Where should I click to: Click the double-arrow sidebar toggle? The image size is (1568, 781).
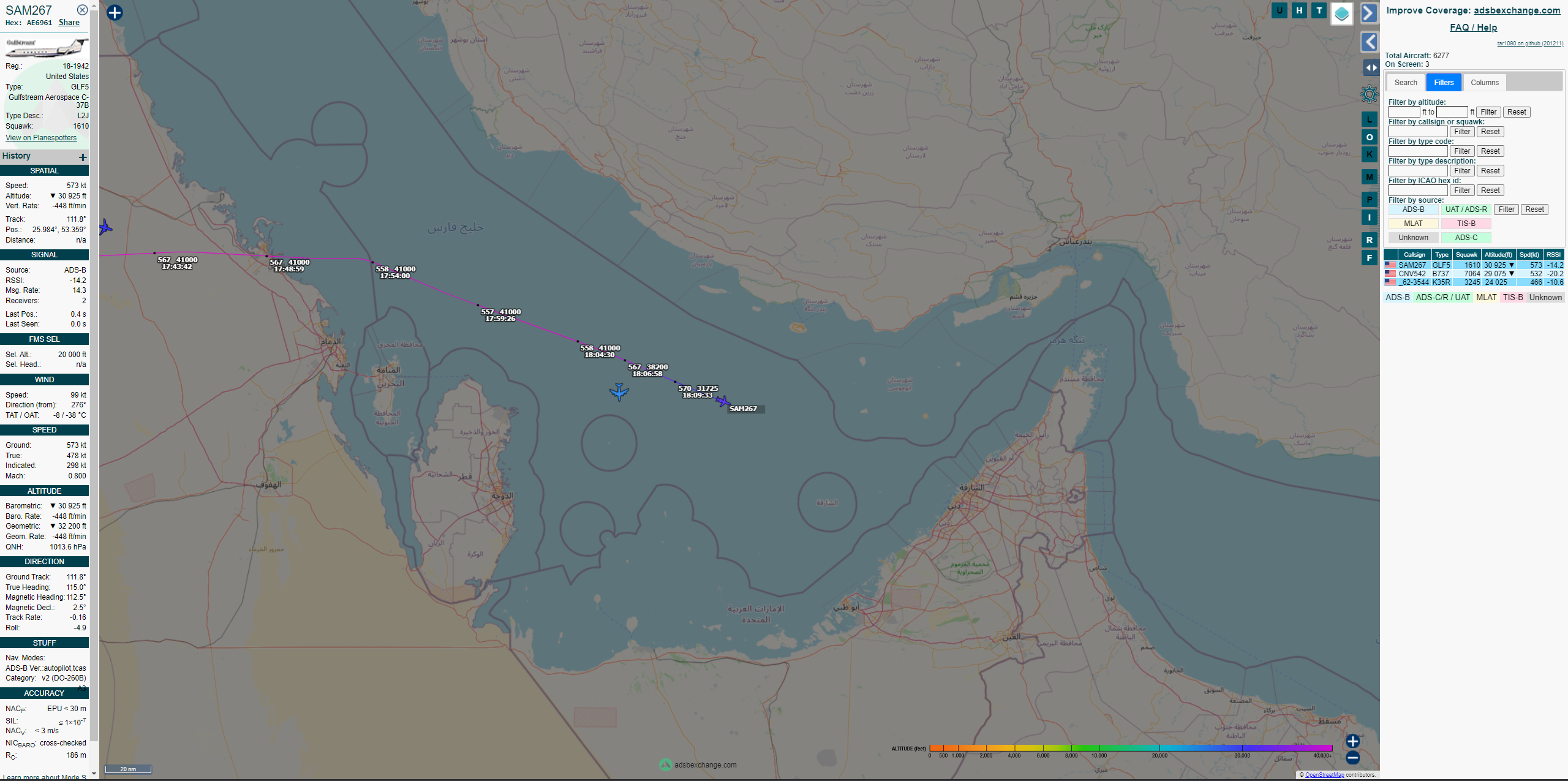coord(1371,68)
